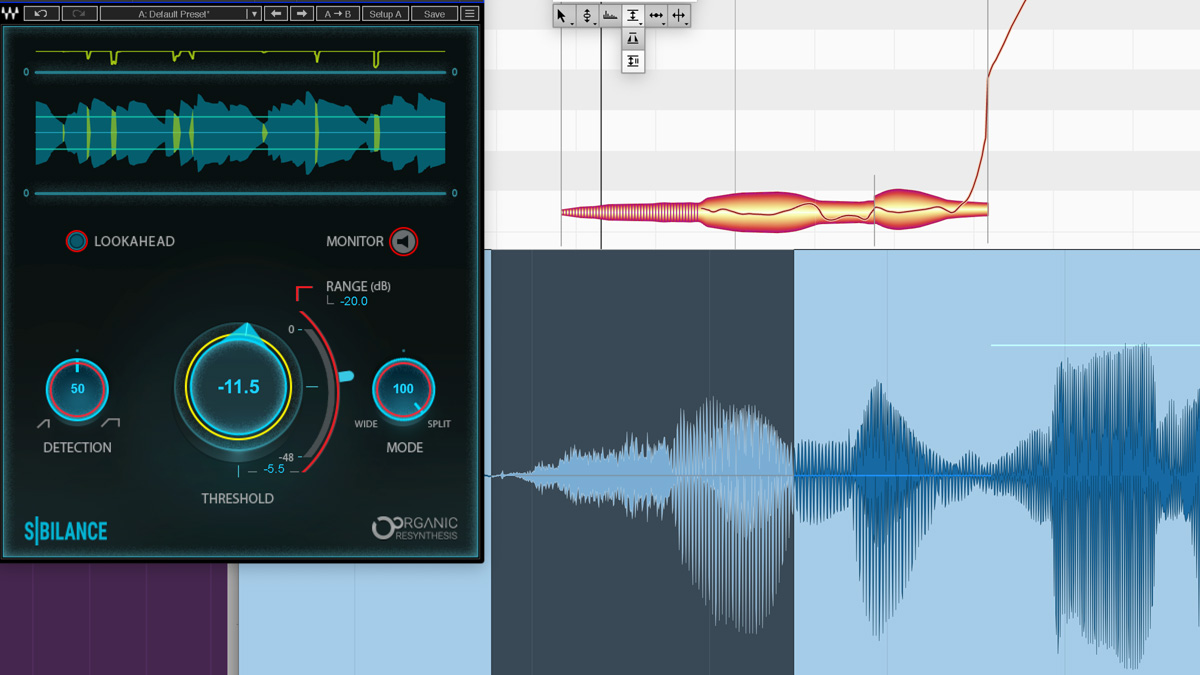Select the Split mode label
The height and width of the screenshot is (675, 1200).
point(439,424)
